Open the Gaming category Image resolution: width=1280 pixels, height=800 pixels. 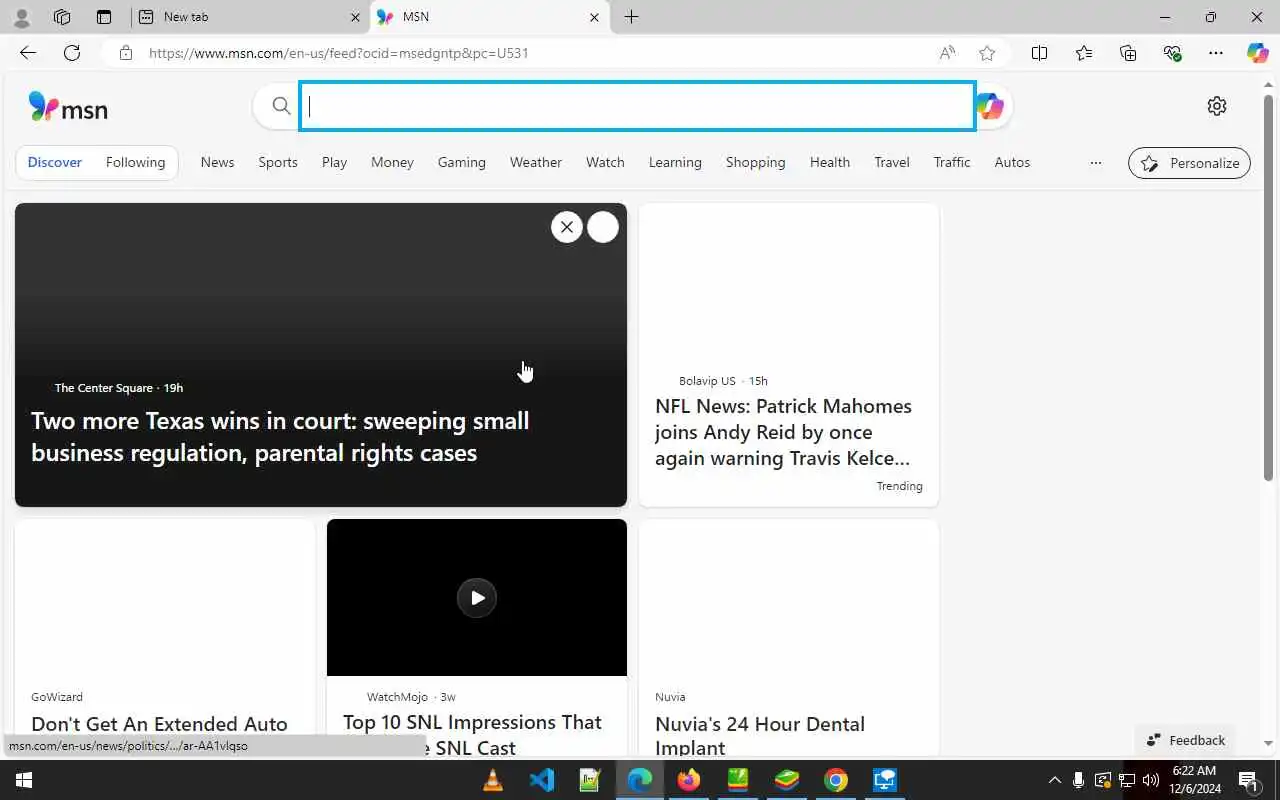(461, 162)
